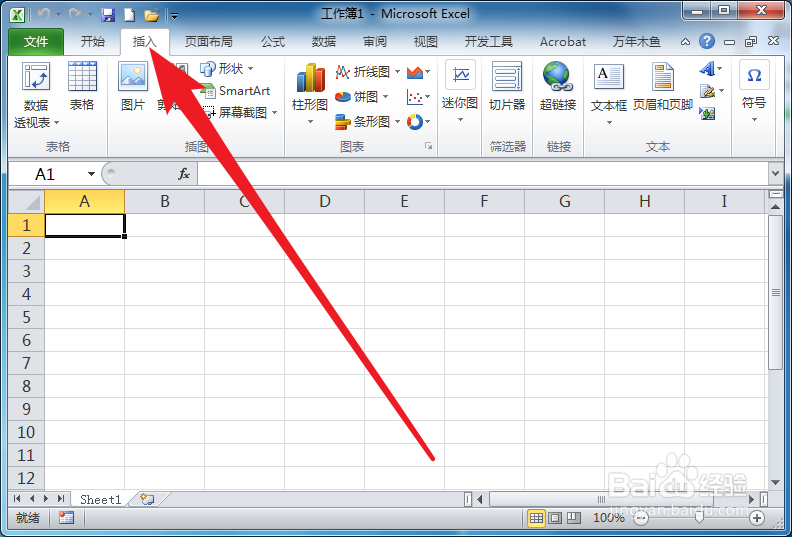The image size is (792, 537).
Task: Insert SmartArt graphic
Action: pos(235,90)
